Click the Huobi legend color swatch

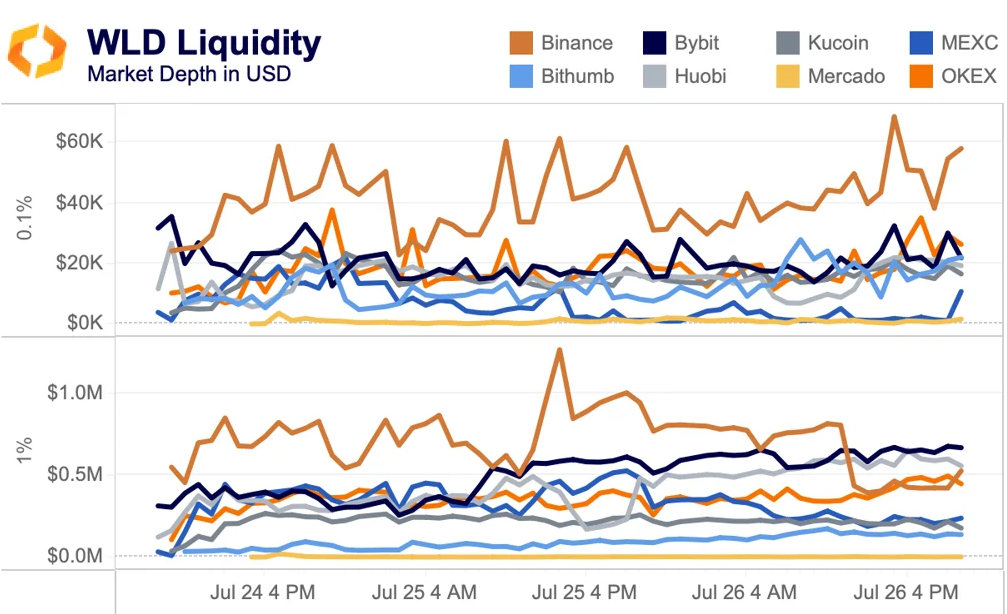click(x=653, y=75)
